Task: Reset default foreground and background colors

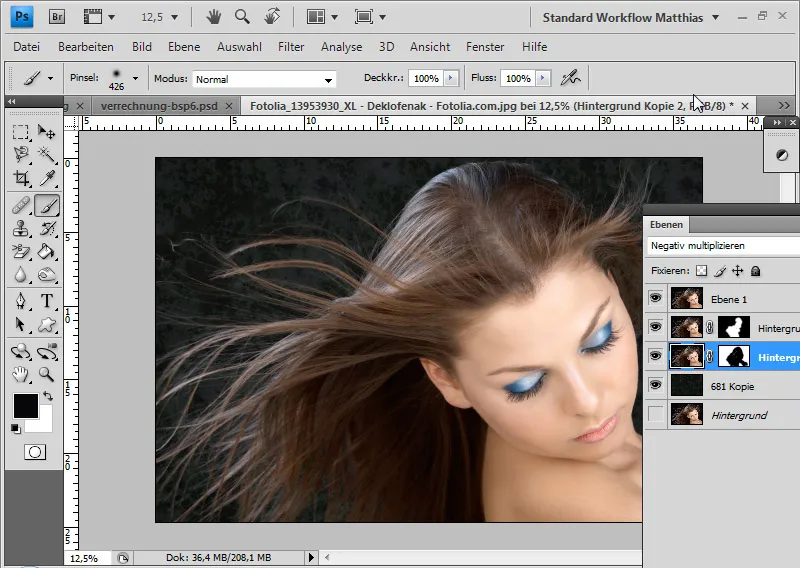Action: click(x=16, y=429)
